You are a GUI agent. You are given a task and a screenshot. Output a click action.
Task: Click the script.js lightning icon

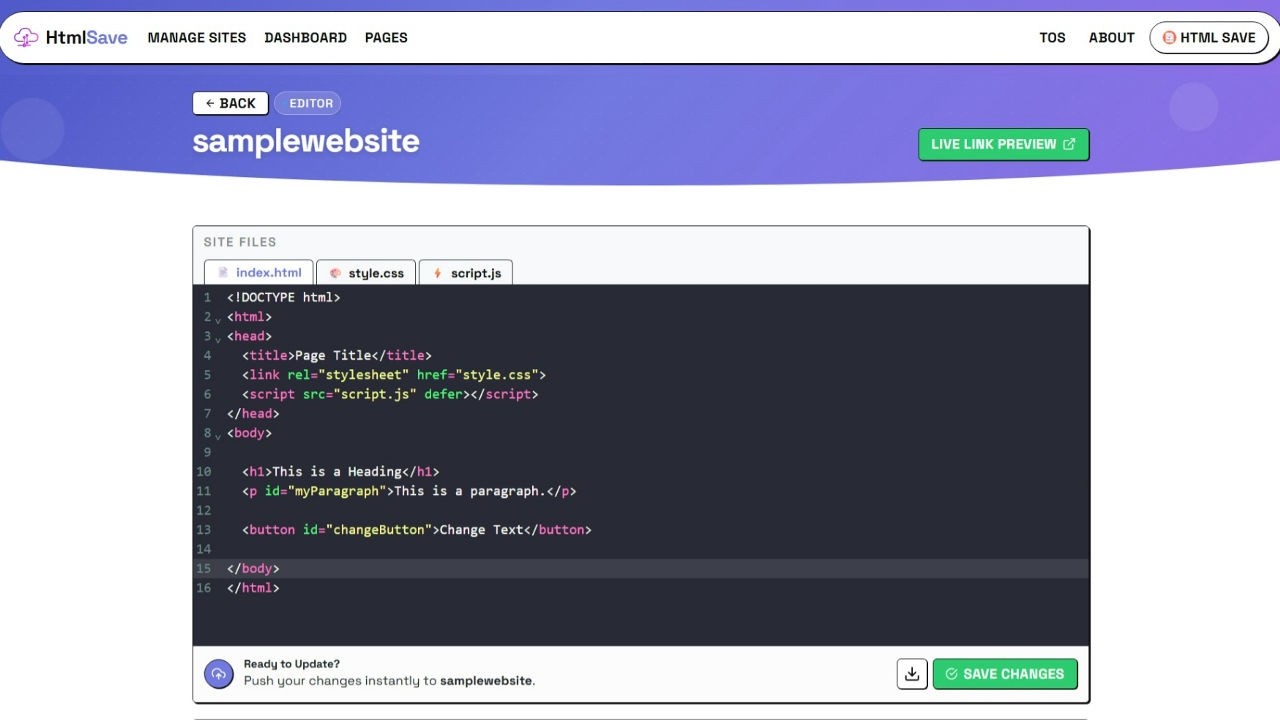click(x=437, y=273)
